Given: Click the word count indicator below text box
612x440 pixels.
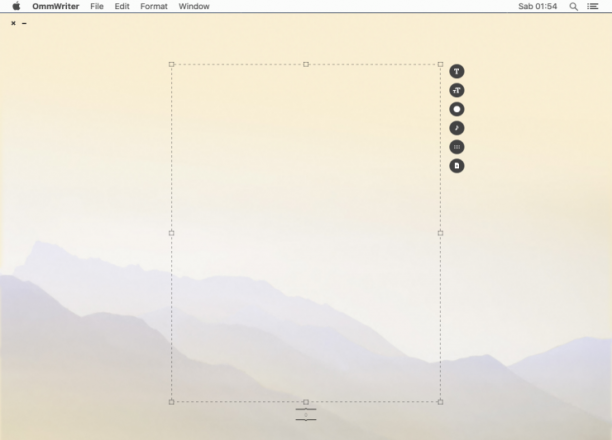Looking at the screenshot, I should 306,415.
